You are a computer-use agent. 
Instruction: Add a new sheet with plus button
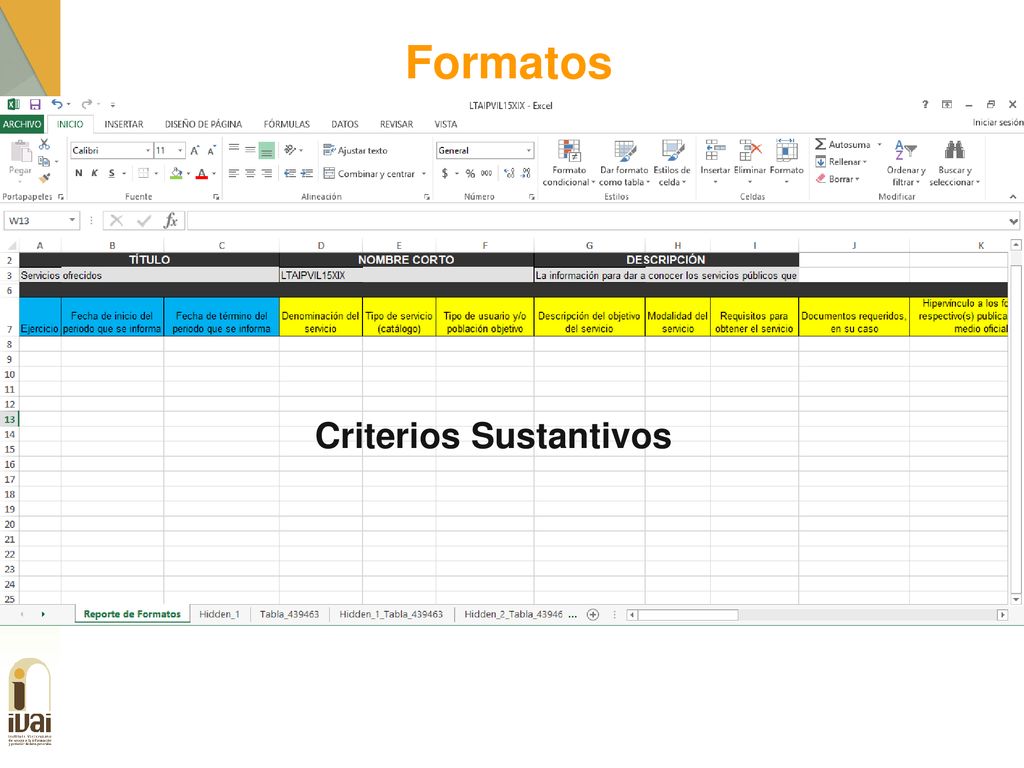tap(593, 615)
